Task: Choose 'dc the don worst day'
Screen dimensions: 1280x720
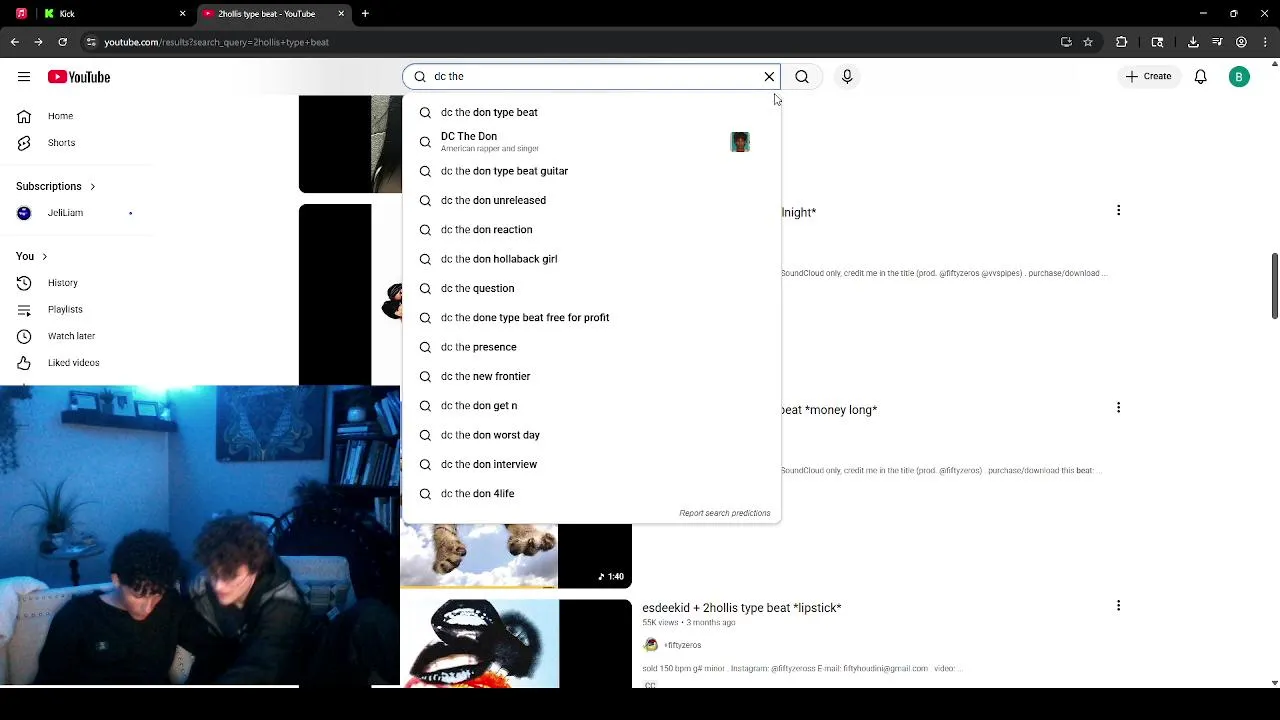Action: point(591,435)
